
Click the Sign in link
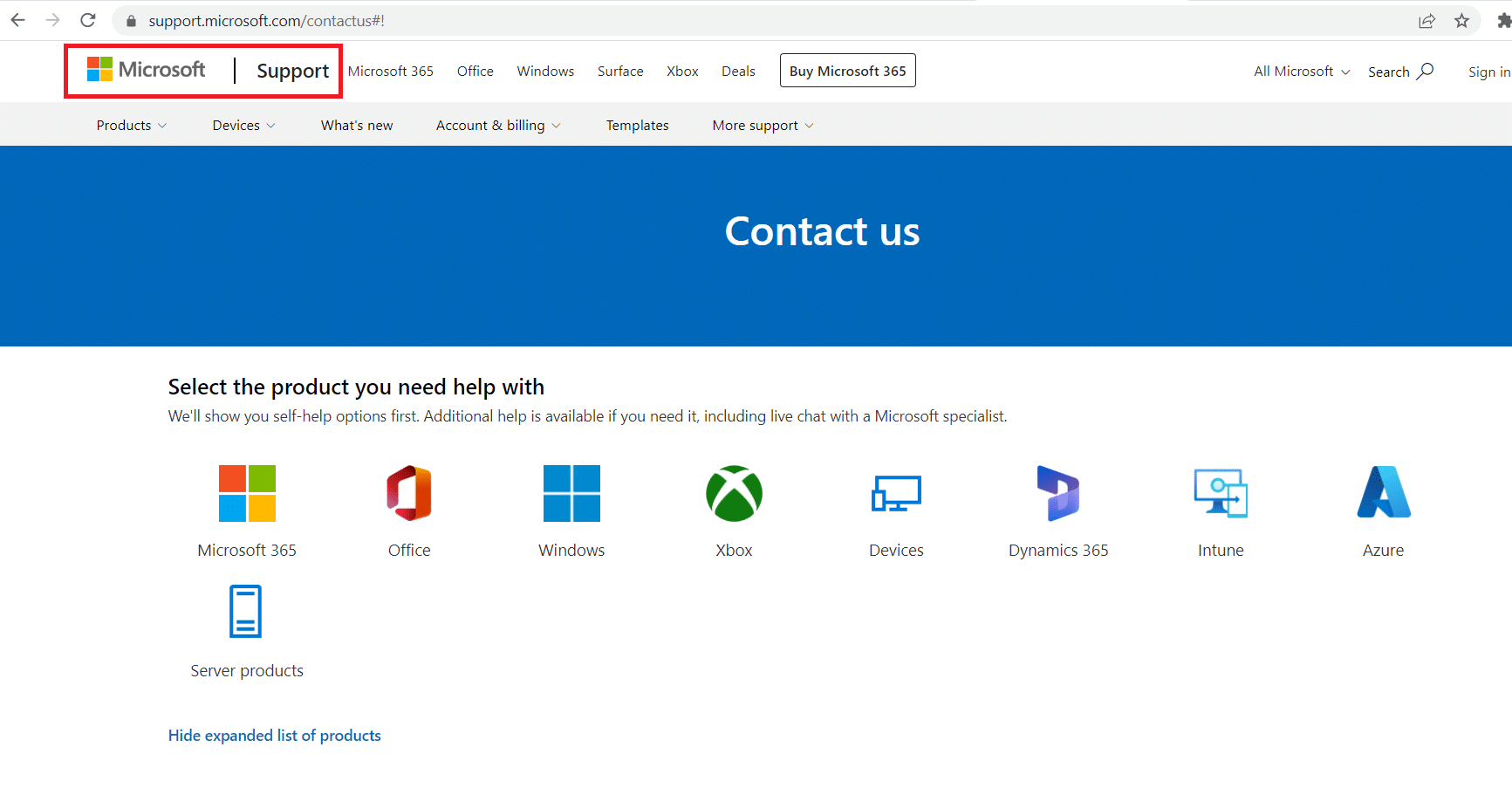[1489, 72]
